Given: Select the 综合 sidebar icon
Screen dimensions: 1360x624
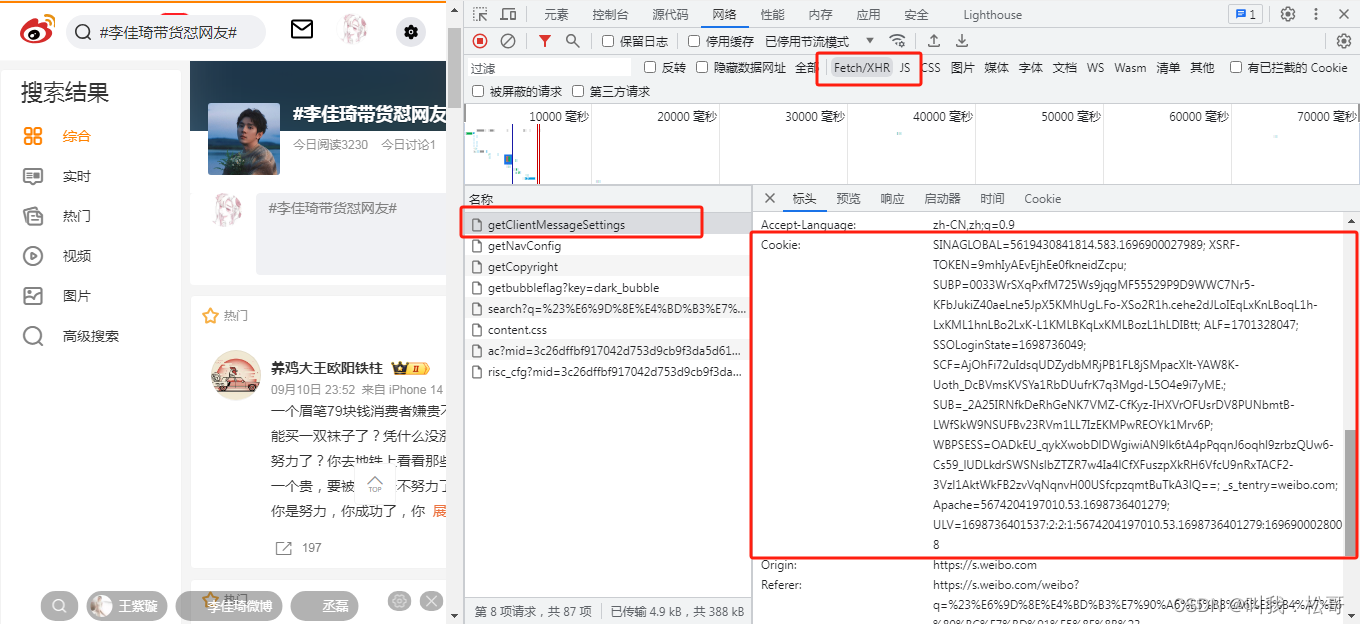Looking at the screenshot, I should click(x=33, y=136).
